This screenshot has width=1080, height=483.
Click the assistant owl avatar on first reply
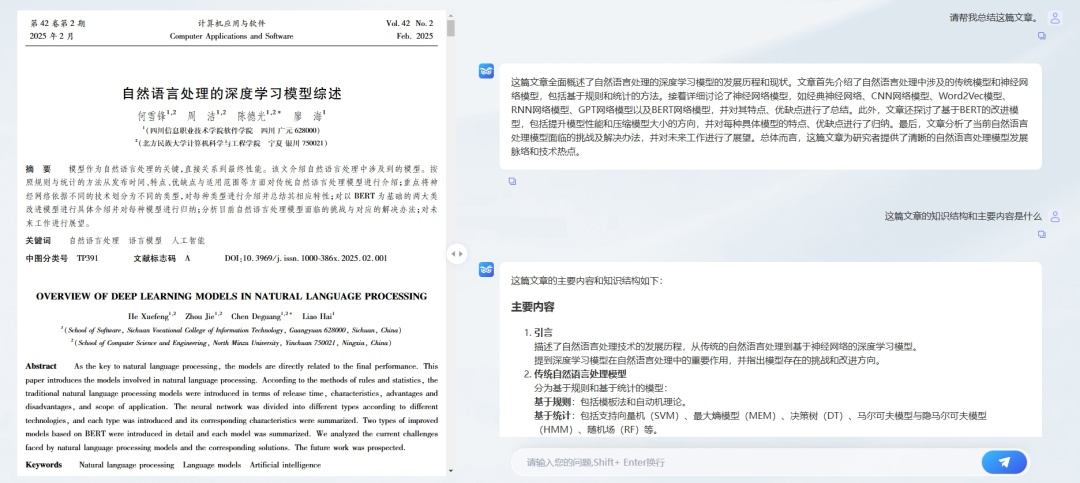(x=486, y=70)
